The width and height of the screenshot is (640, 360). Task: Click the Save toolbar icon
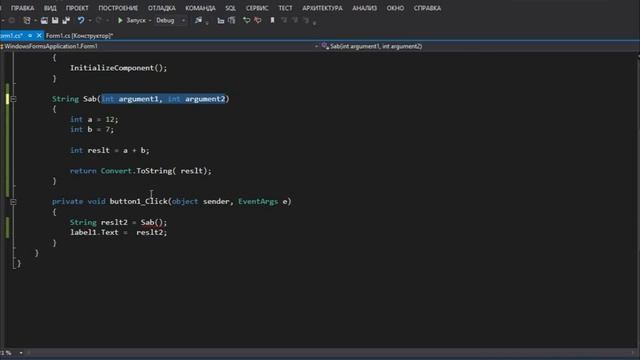55,20
